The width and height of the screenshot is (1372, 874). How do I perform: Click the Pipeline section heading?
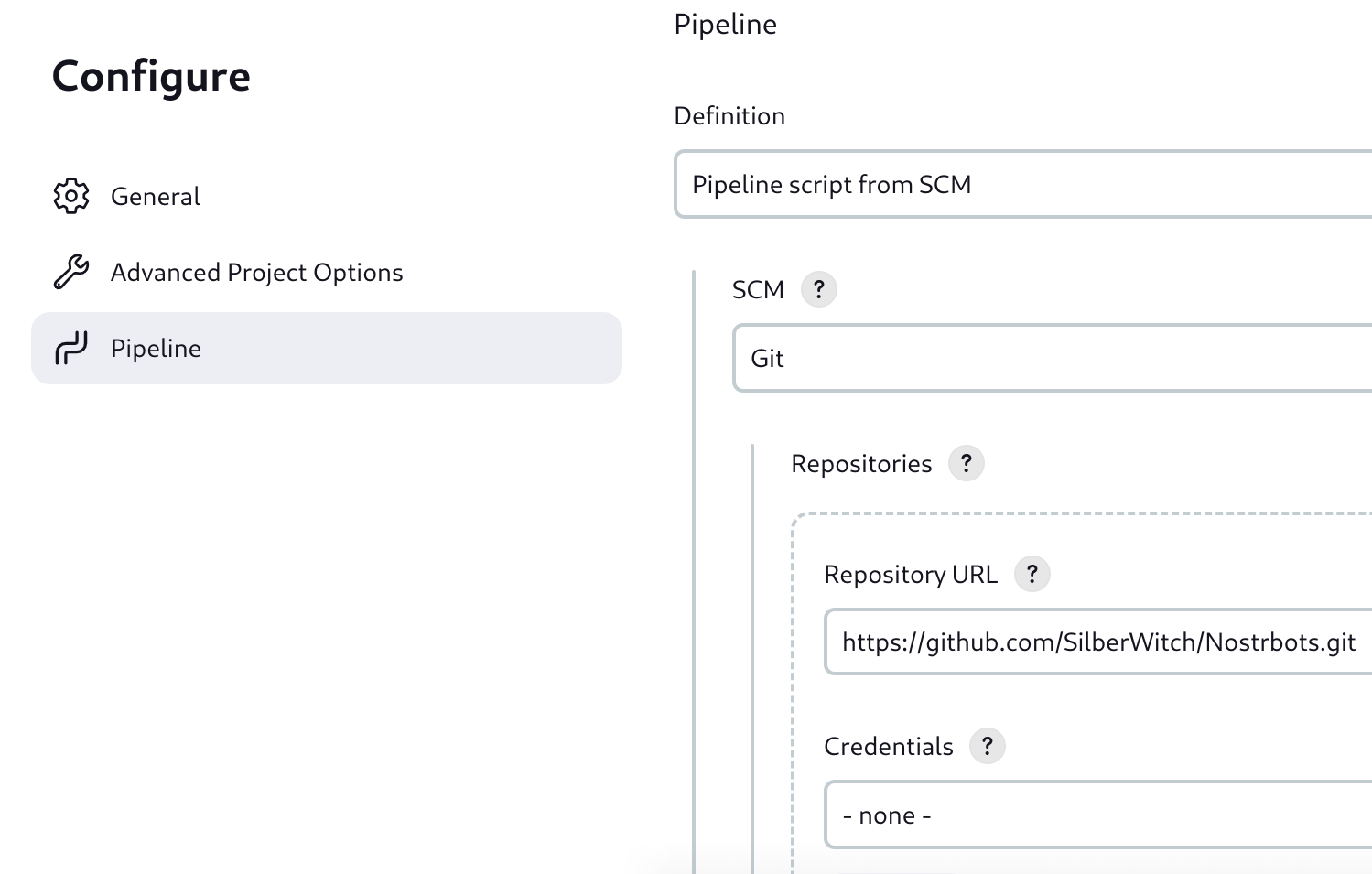click(x=726, y=24)
